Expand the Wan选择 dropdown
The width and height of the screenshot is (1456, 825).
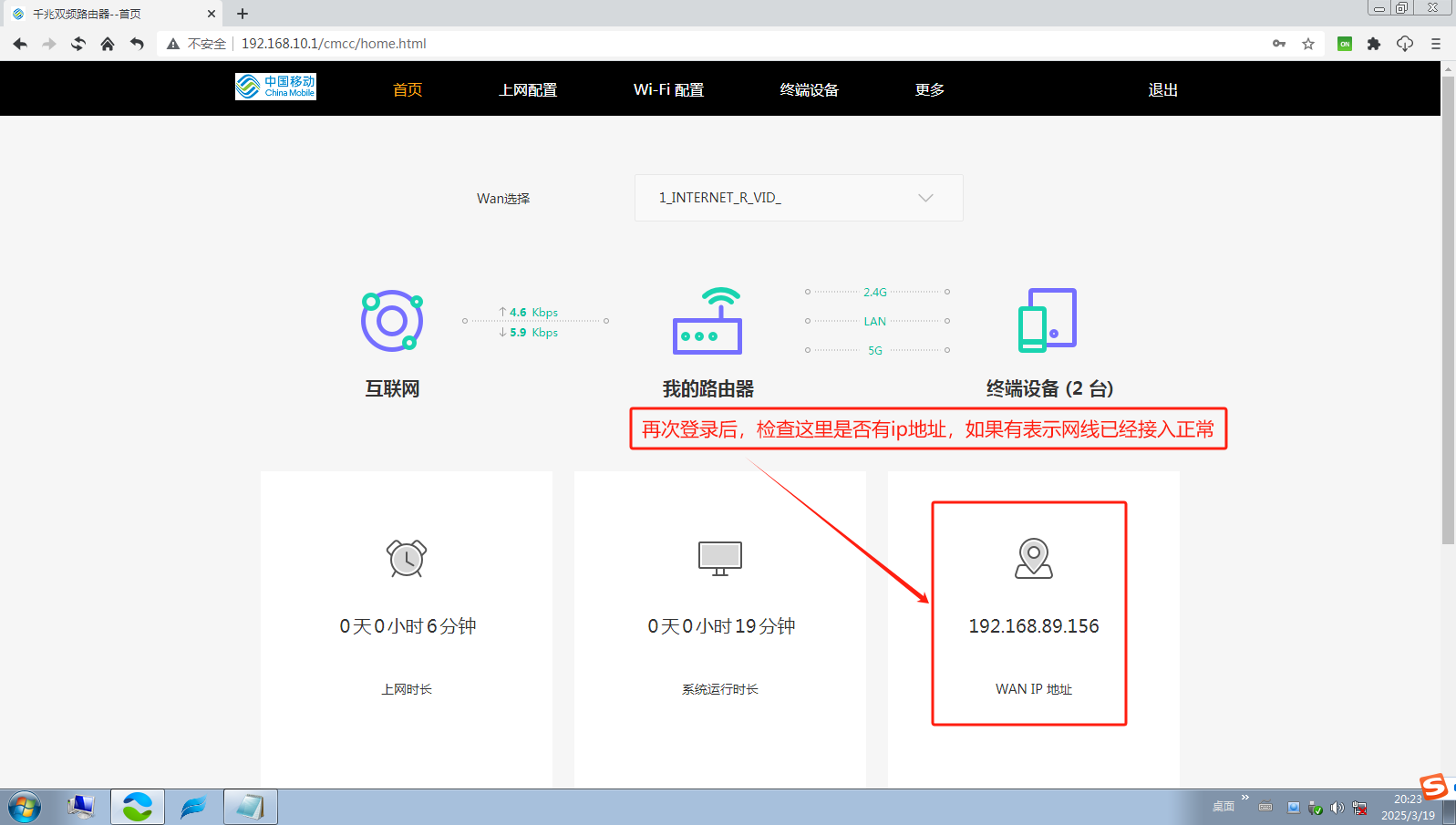point(799,198)
